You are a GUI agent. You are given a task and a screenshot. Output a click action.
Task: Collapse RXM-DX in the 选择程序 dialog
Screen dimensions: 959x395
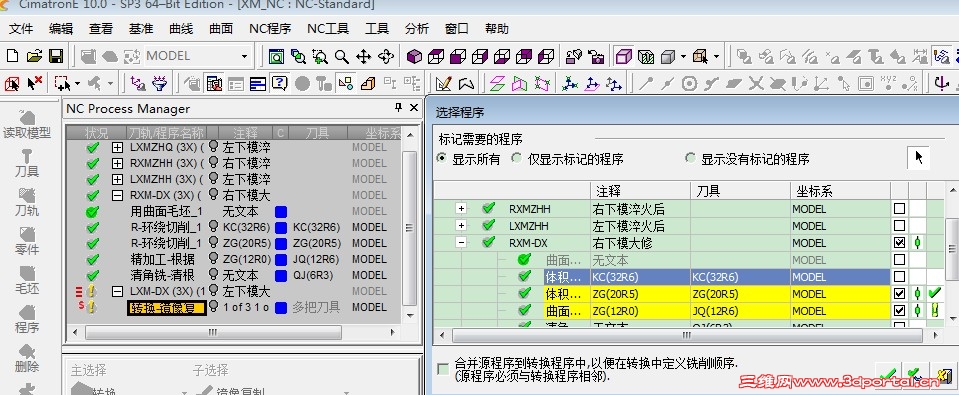(461, 243)
